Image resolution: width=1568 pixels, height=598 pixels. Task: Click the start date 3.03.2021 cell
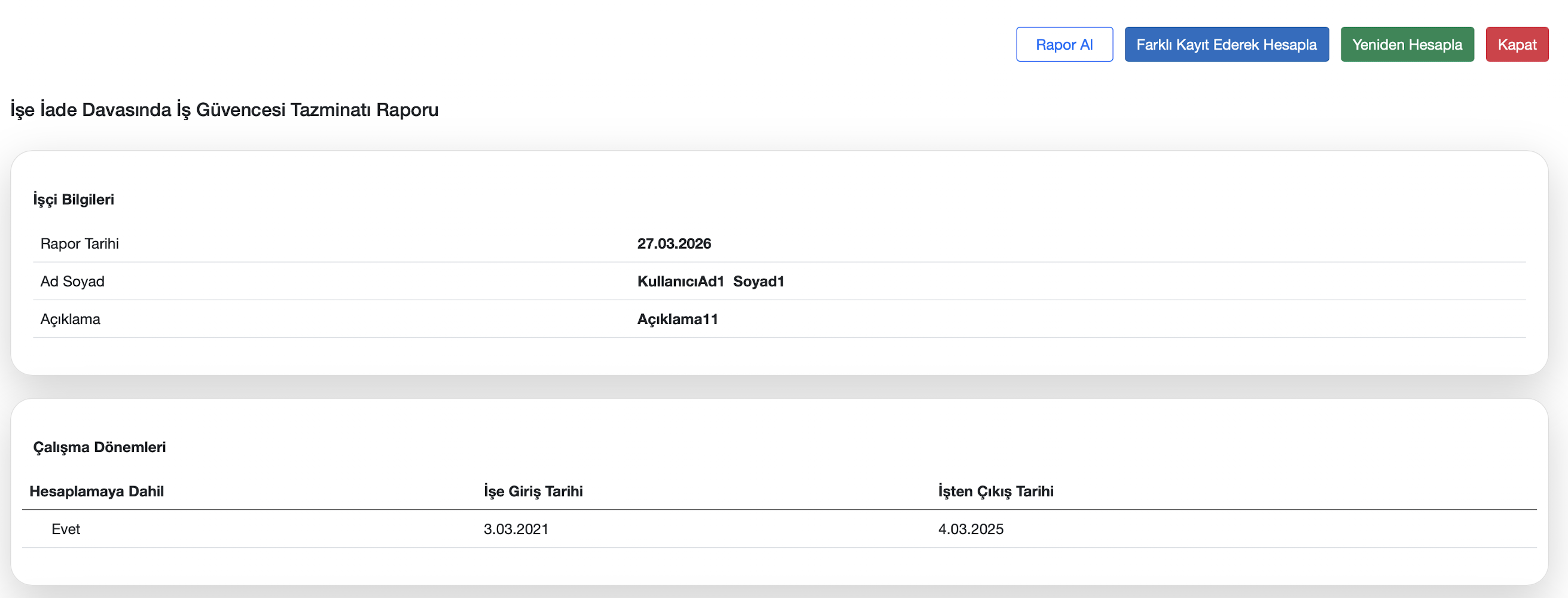coord(516,529)
